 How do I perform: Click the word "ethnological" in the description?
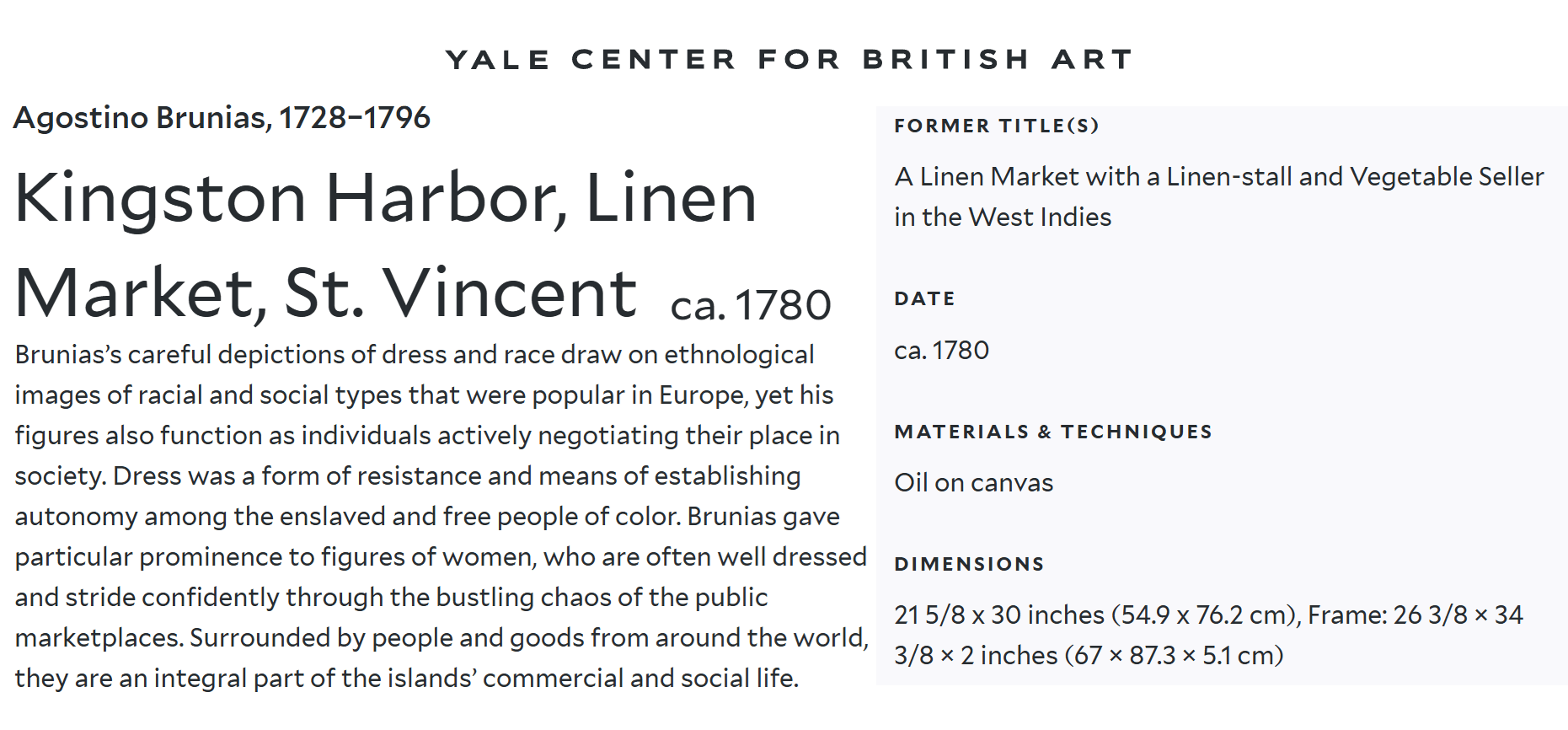(x=739, y=355)
